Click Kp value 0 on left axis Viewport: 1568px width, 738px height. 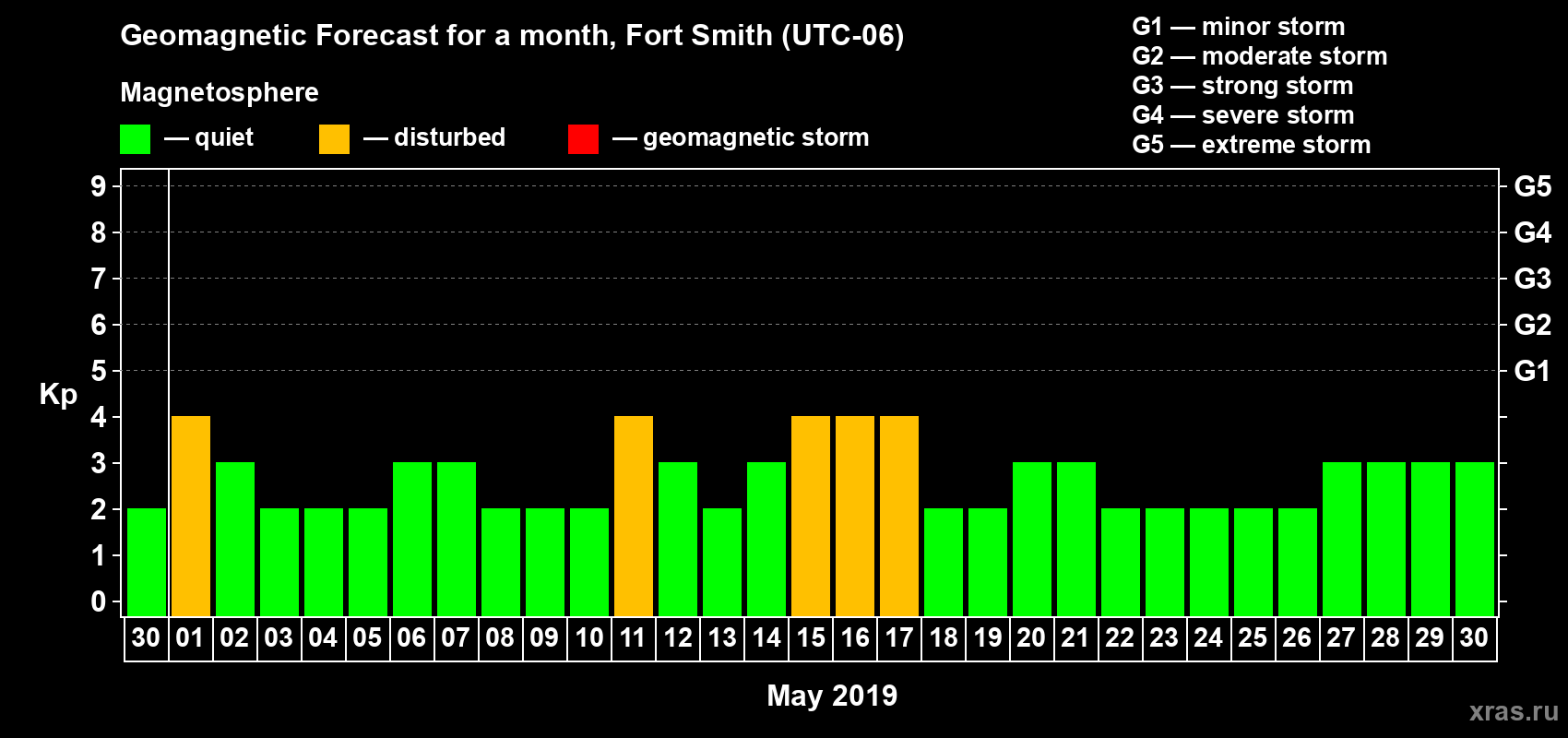point(99,601)
